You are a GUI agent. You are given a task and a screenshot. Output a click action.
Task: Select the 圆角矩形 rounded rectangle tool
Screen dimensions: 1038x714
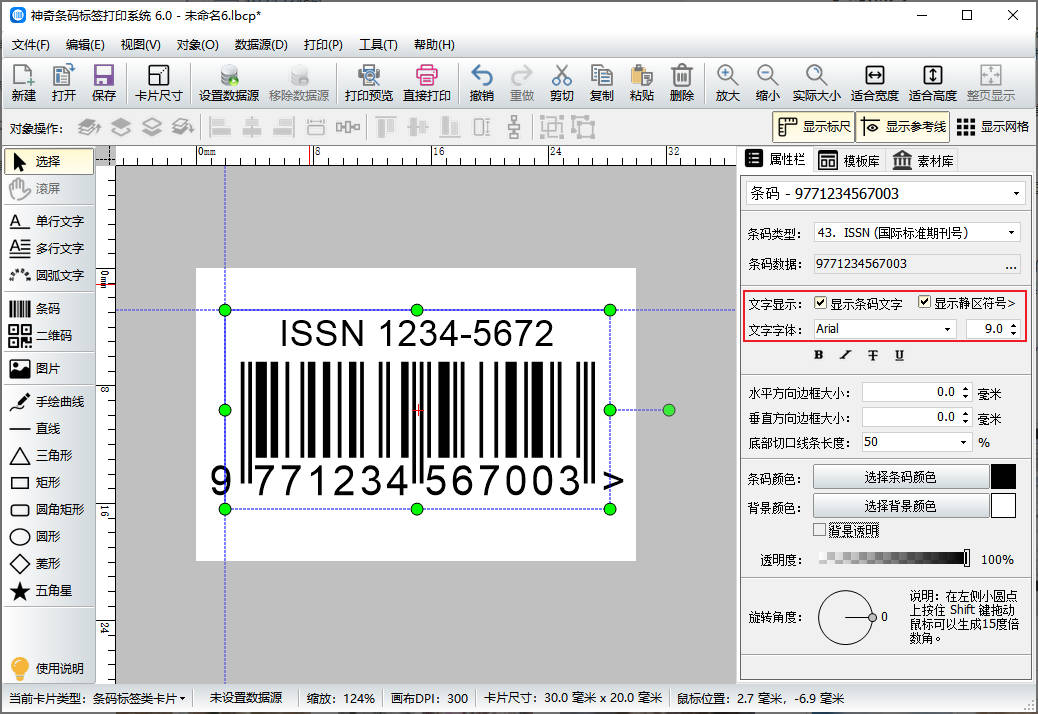pos(49,510)
